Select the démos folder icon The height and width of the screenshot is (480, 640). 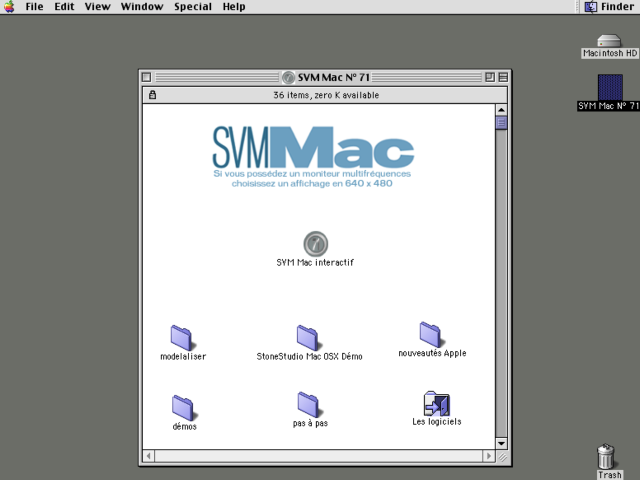point(183,407)
